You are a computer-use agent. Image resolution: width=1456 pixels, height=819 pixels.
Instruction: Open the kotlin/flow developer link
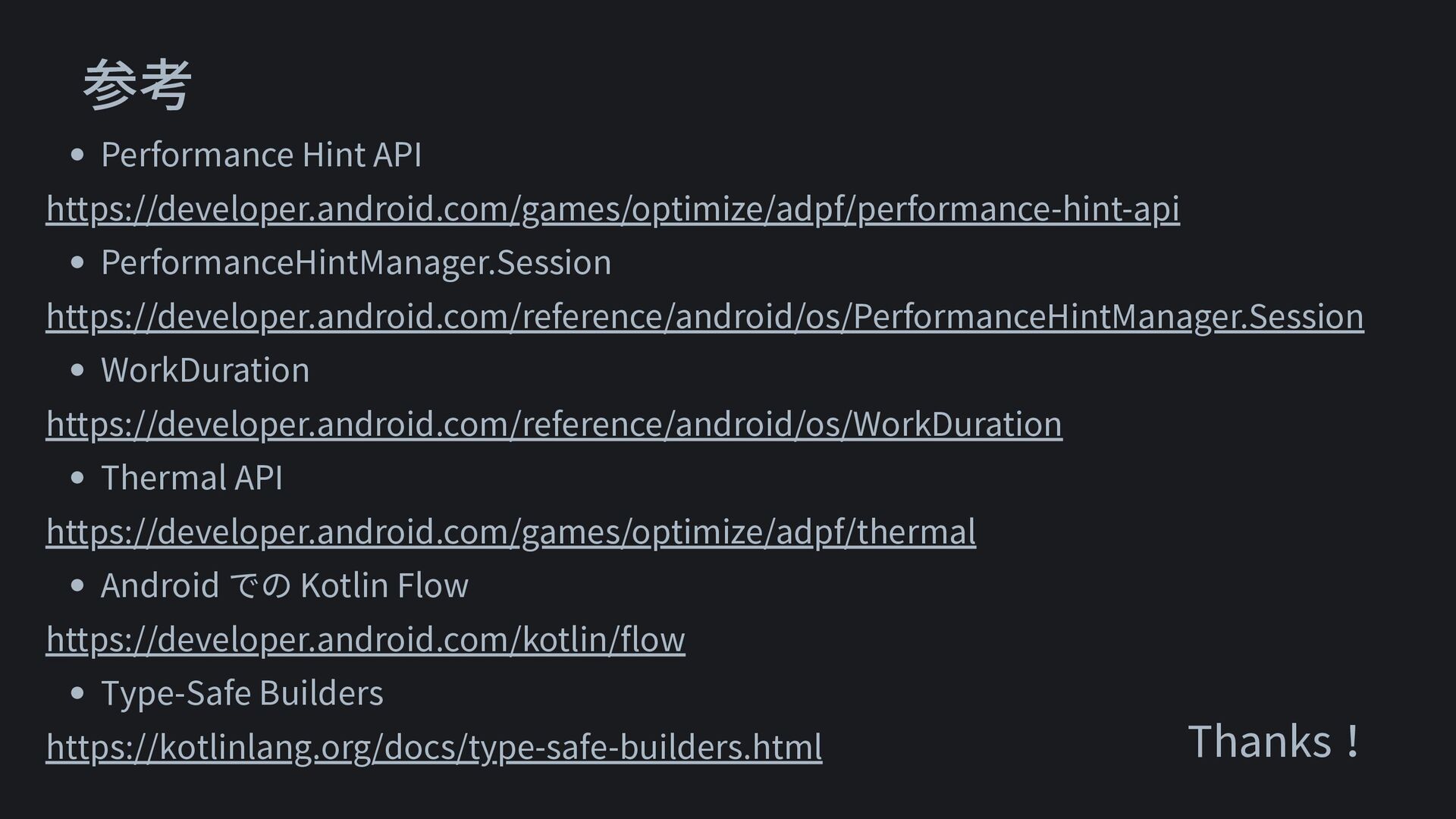(x=365, y=639)
